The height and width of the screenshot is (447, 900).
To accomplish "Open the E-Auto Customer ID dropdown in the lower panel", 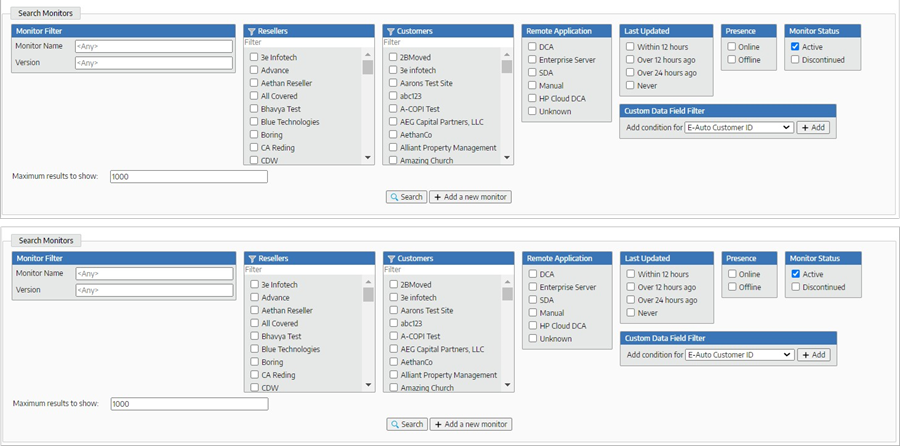I will pyautogui.click(x=739, y=355).
